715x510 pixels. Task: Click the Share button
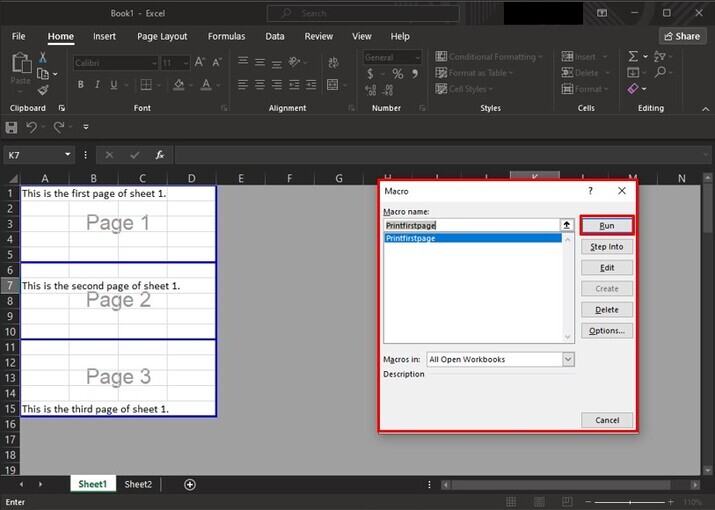click(682, 36)
